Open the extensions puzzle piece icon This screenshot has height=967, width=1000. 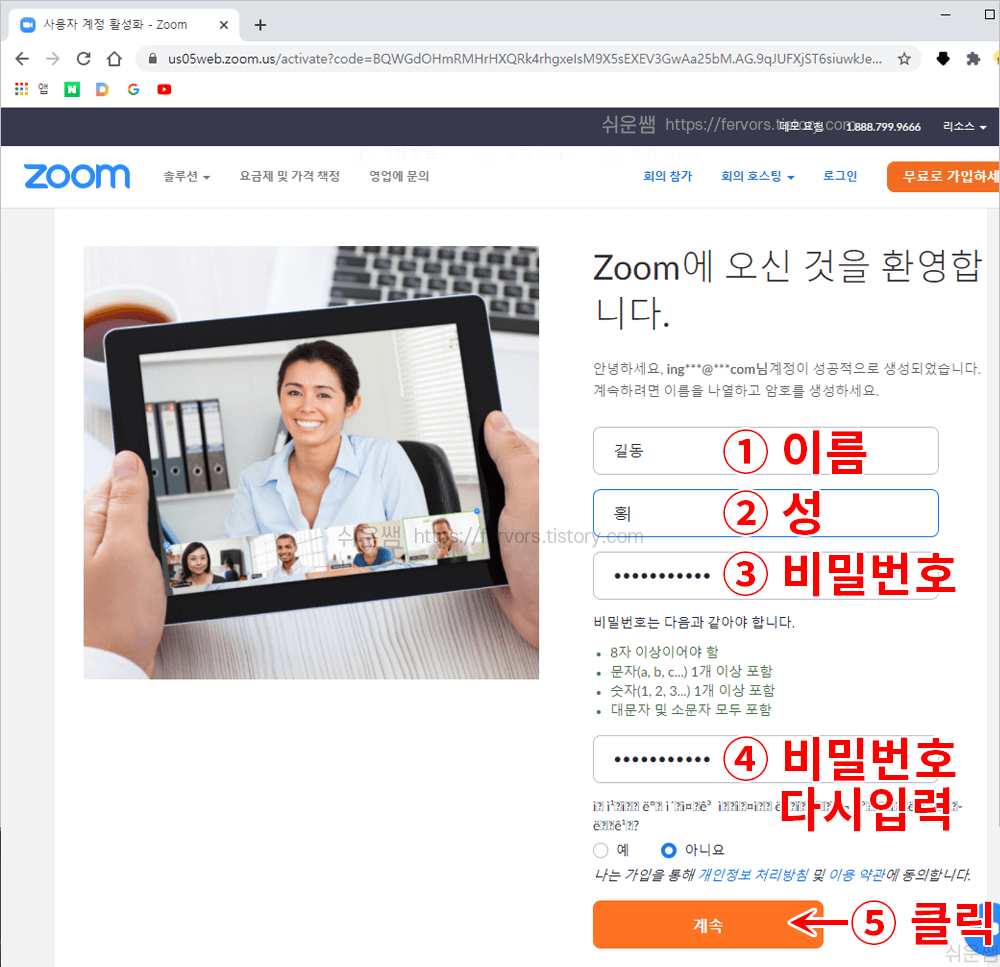tap(973, 59)
